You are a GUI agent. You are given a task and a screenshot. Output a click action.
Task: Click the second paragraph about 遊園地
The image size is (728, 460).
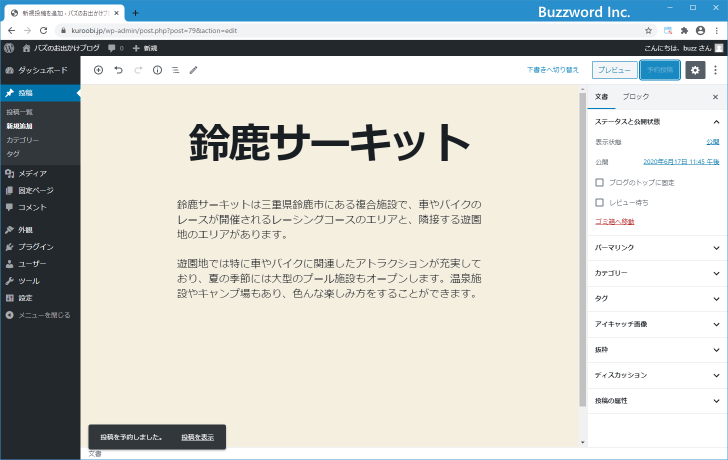[329, 279]
